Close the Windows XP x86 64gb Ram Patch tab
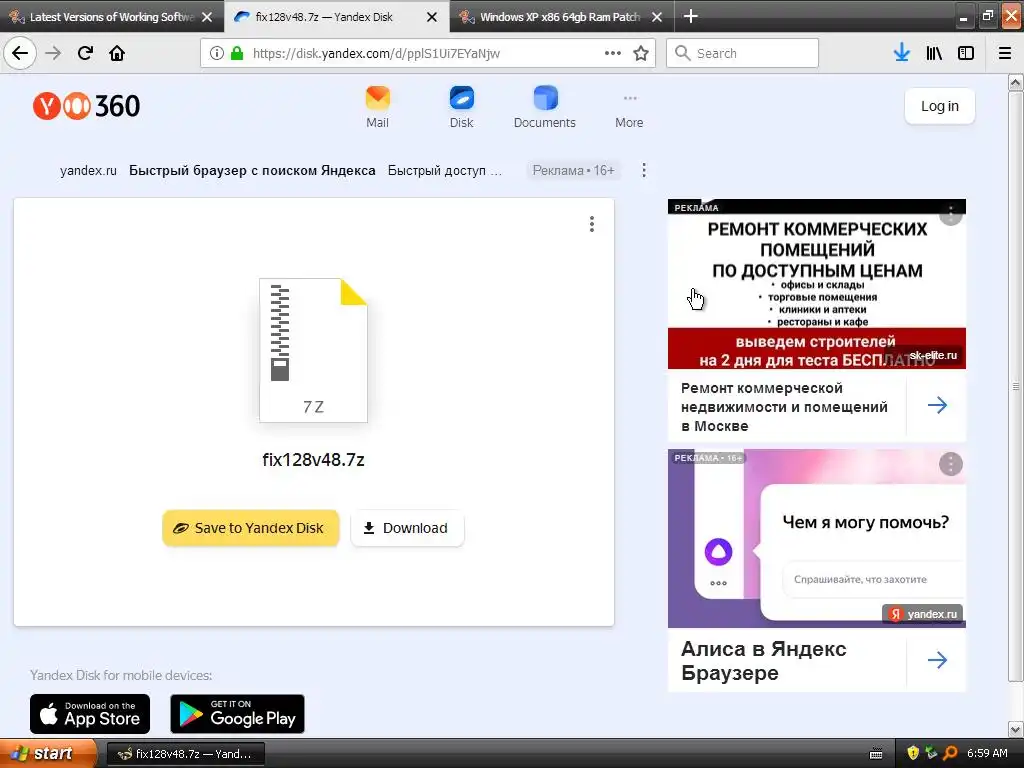 point(657,17)
